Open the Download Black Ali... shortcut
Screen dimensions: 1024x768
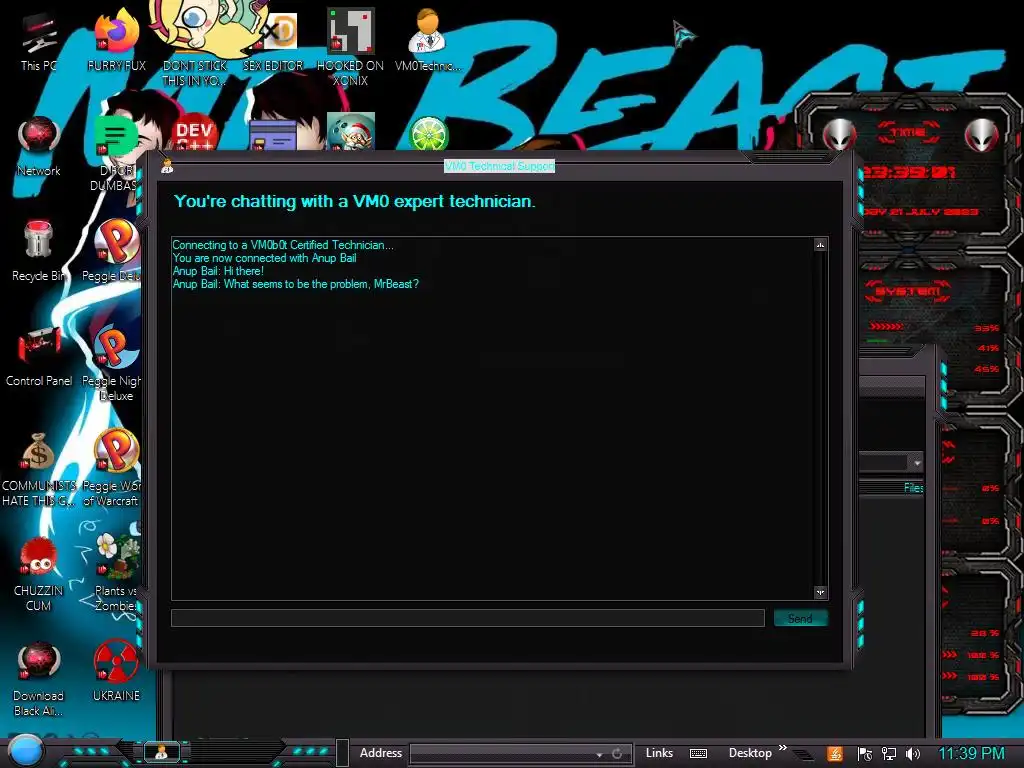pyautogui.click(x=39, y=679)
